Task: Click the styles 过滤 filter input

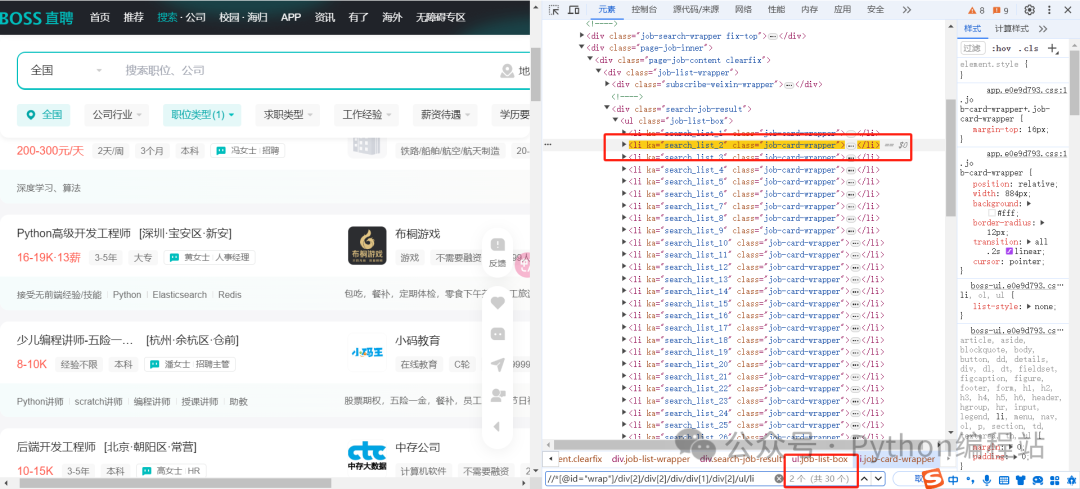Action: pyautogui.click(x=973, y=48)
